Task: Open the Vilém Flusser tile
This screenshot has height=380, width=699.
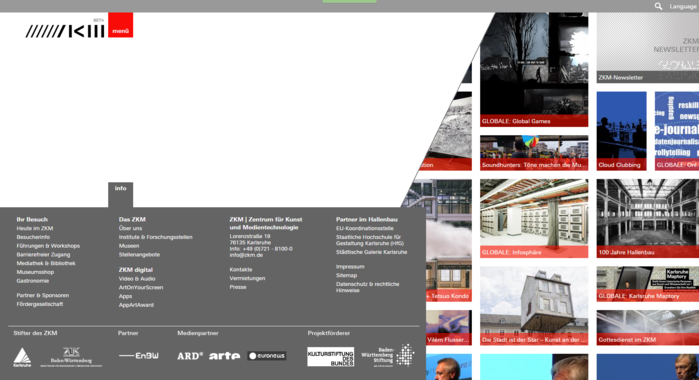Action: click(x=448, y=328)
